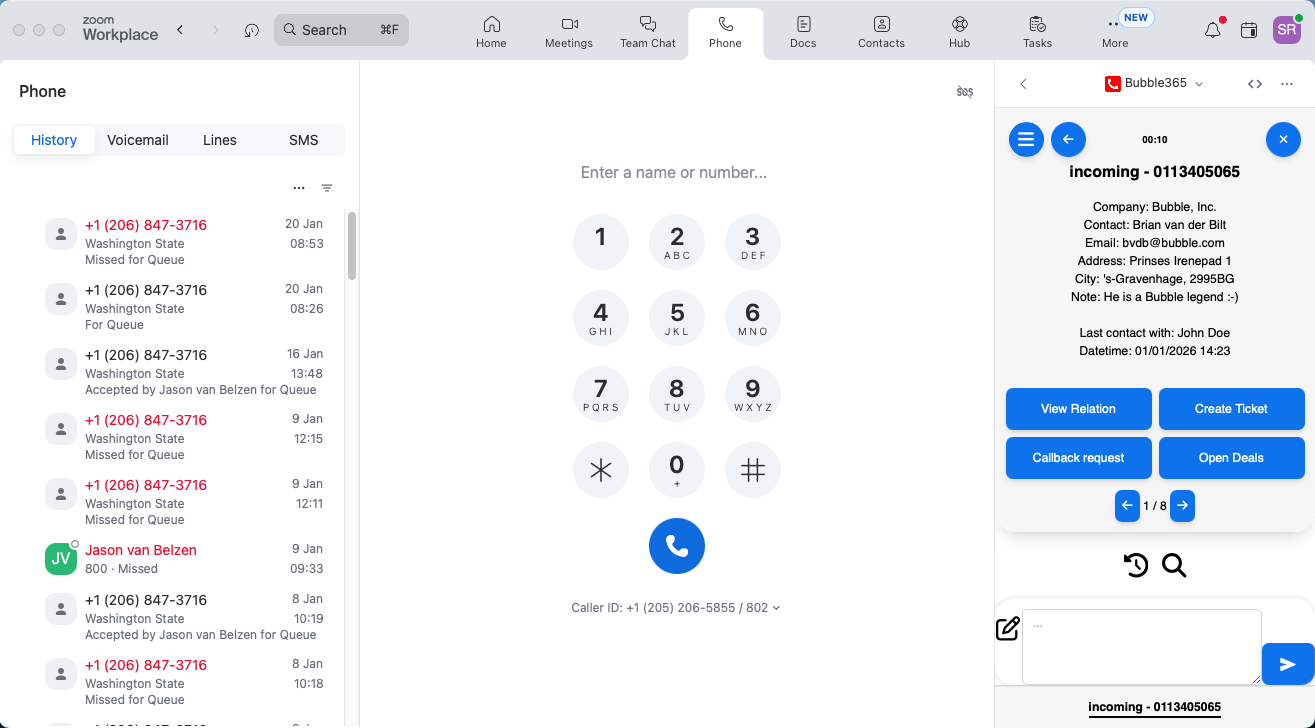The image size is (1315, 728).
Task: Click the edit note pencil icon
Action: click(1008, 629)
